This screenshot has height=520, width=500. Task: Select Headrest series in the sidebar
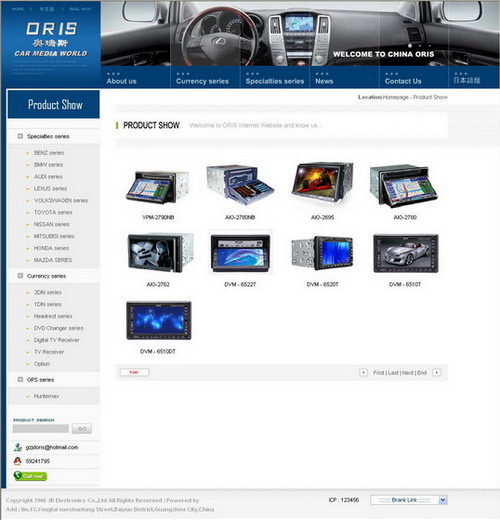[x=53, y=316]
